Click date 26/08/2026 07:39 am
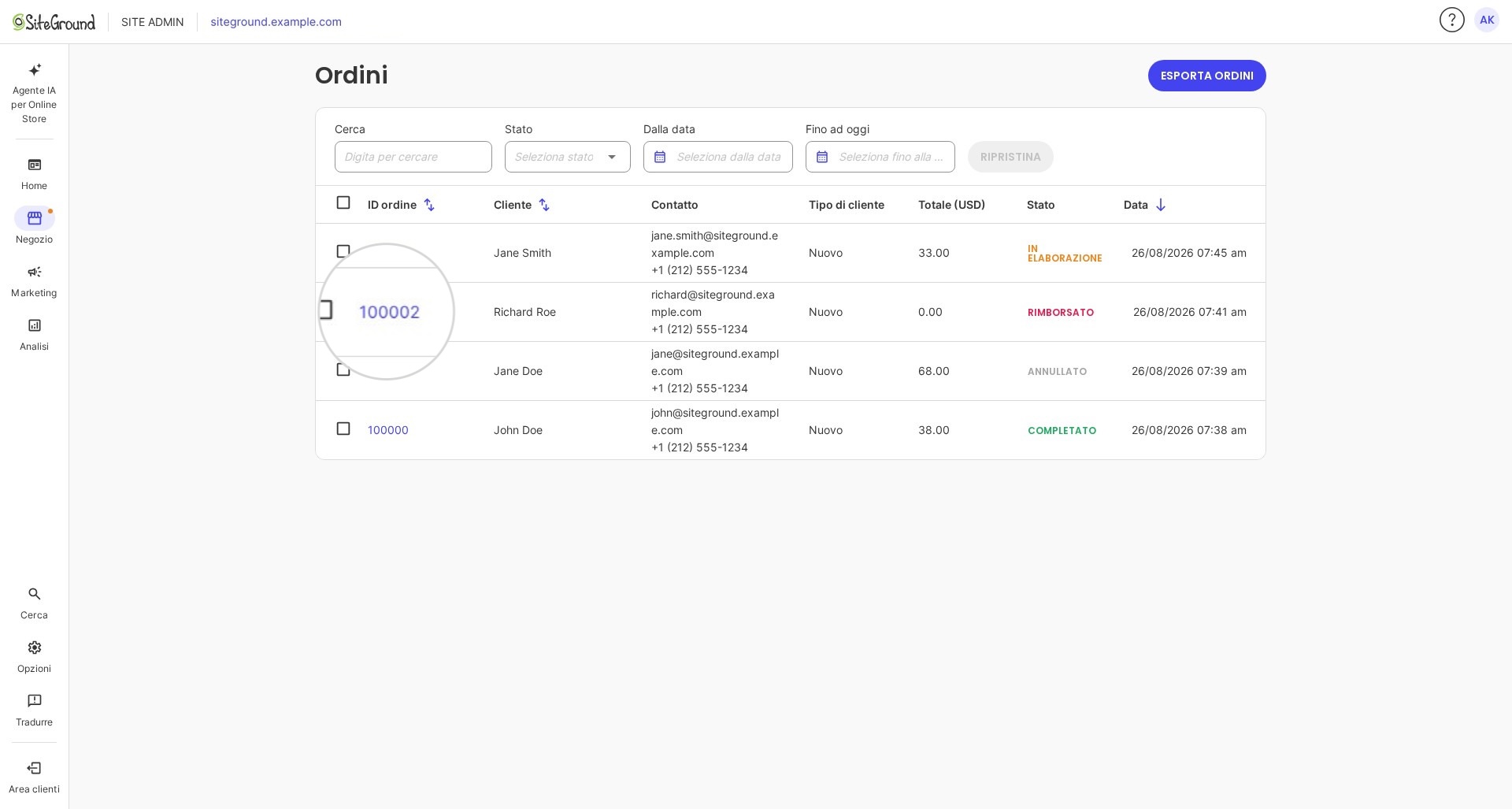The image size is (1512, 809). click(x=1188, y=371)
